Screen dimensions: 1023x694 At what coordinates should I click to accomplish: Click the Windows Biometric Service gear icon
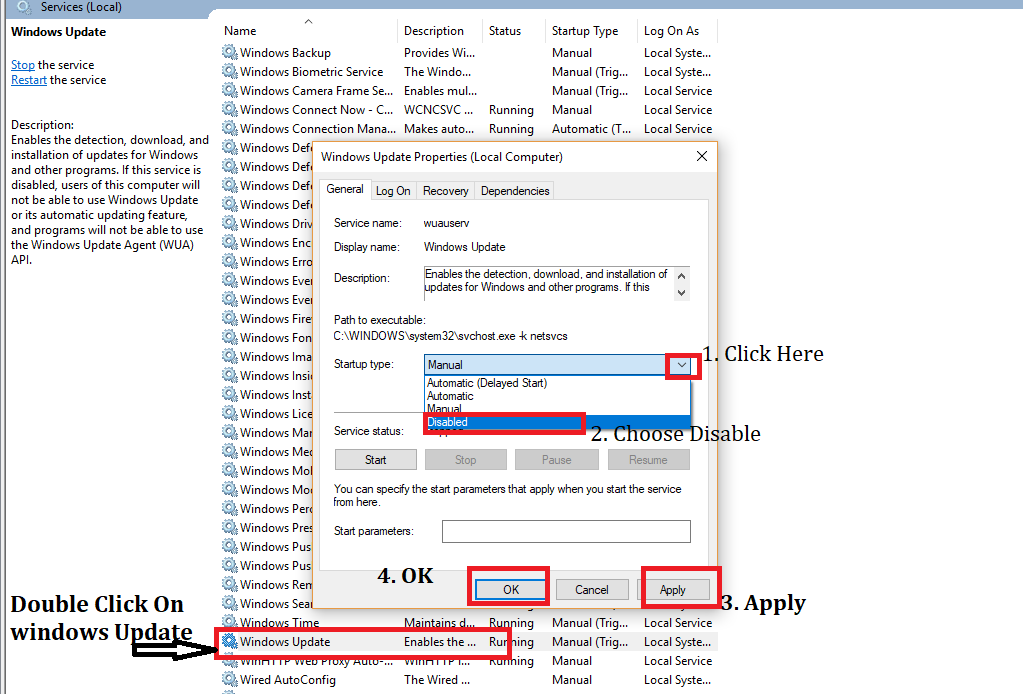[x=231, y=71]
